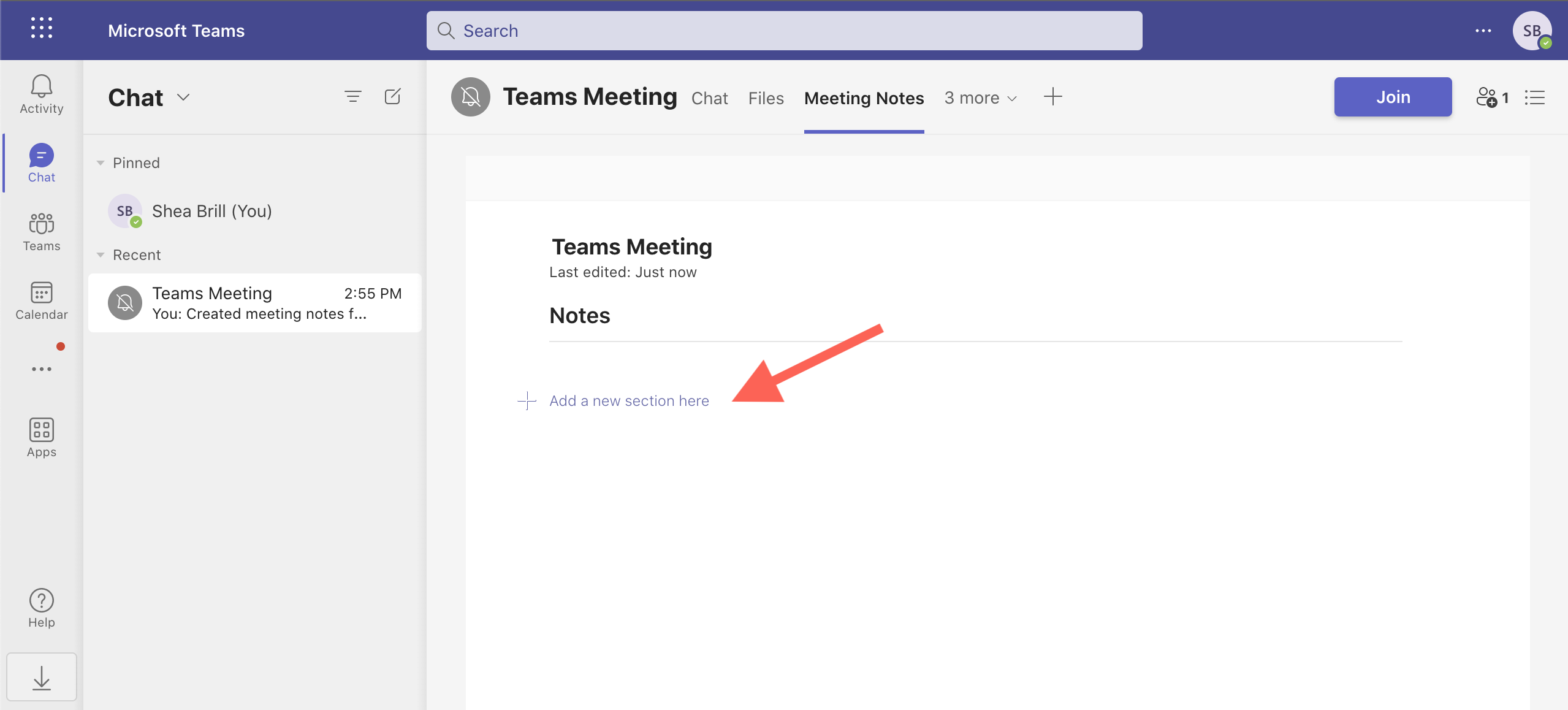Click the Last edited: Just now text

(623, 272)
